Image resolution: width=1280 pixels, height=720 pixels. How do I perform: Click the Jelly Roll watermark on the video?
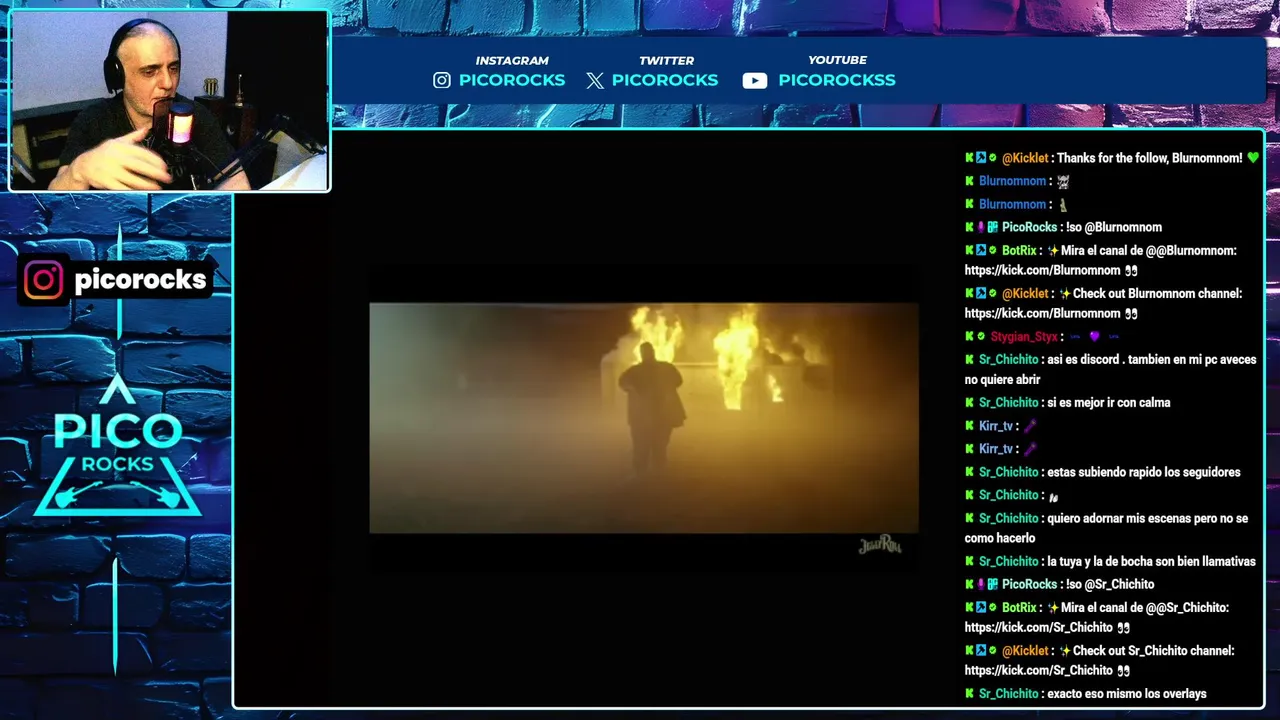pyautogui.click(x=880, y=545)
